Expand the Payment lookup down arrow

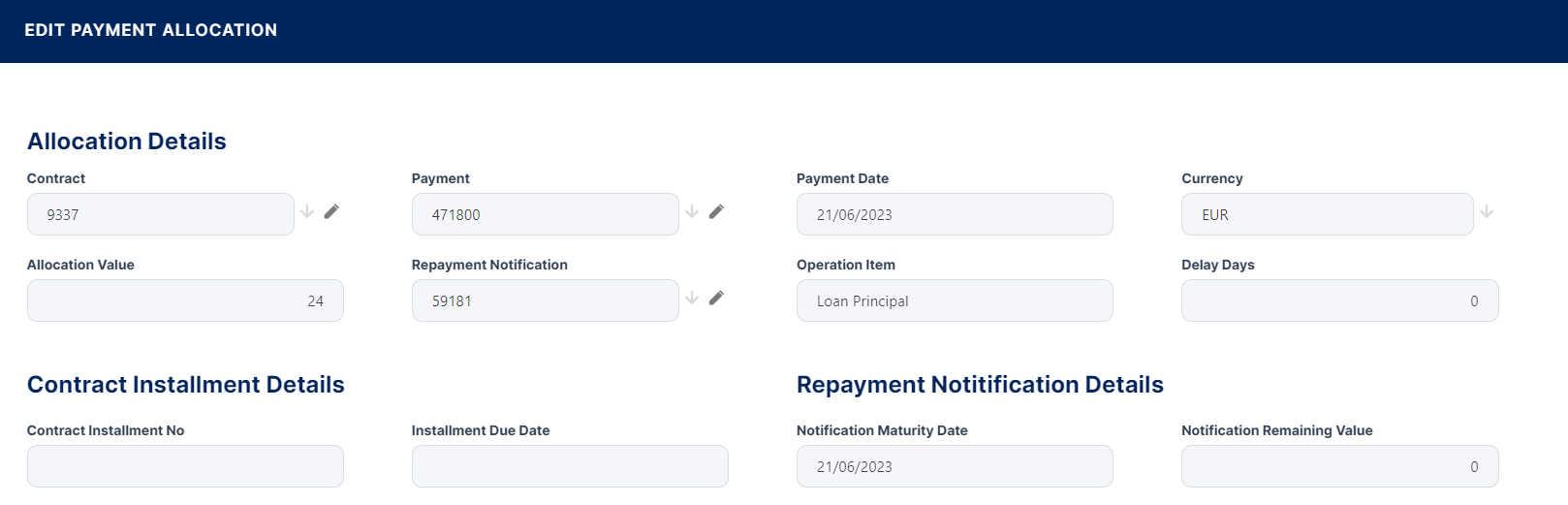692,211
